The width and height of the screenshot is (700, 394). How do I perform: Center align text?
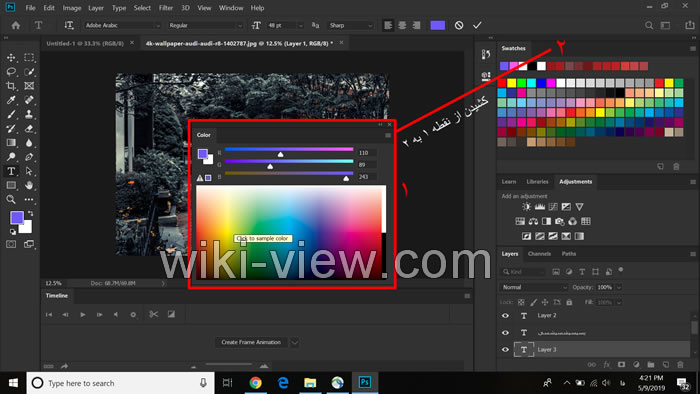point(402,25)
